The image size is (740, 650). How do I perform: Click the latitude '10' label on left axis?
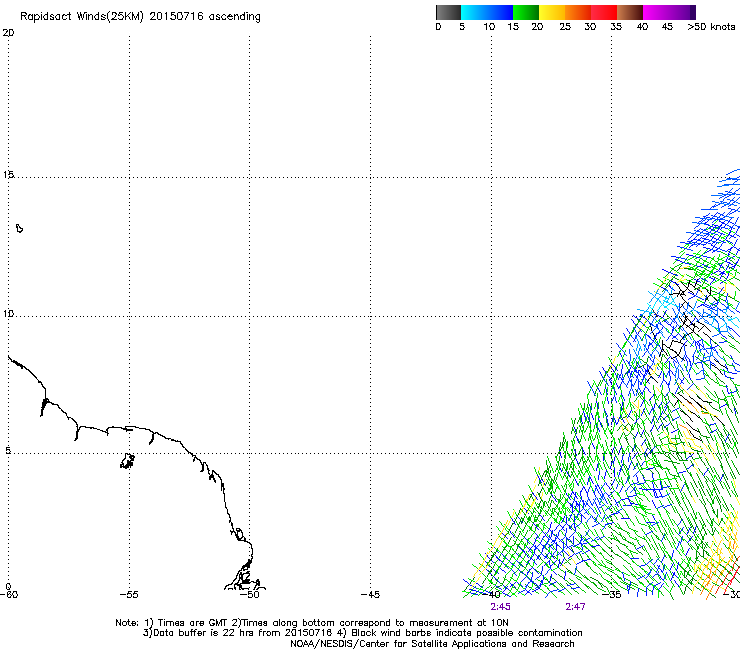(8, 314)
